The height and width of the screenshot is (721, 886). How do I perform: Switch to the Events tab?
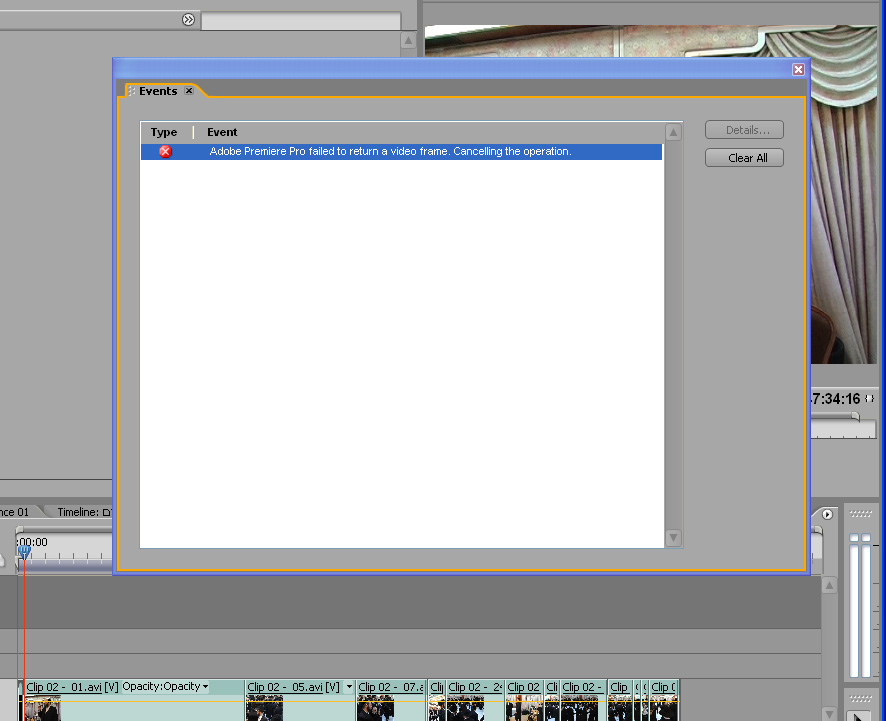[x=158, y=91]
